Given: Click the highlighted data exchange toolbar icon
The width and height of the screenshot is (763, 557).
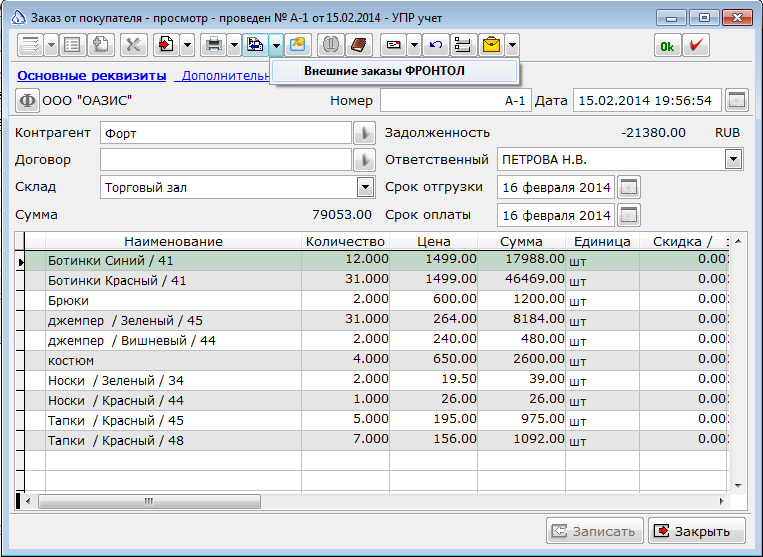Looking at the screenshot, I should 255,45.
